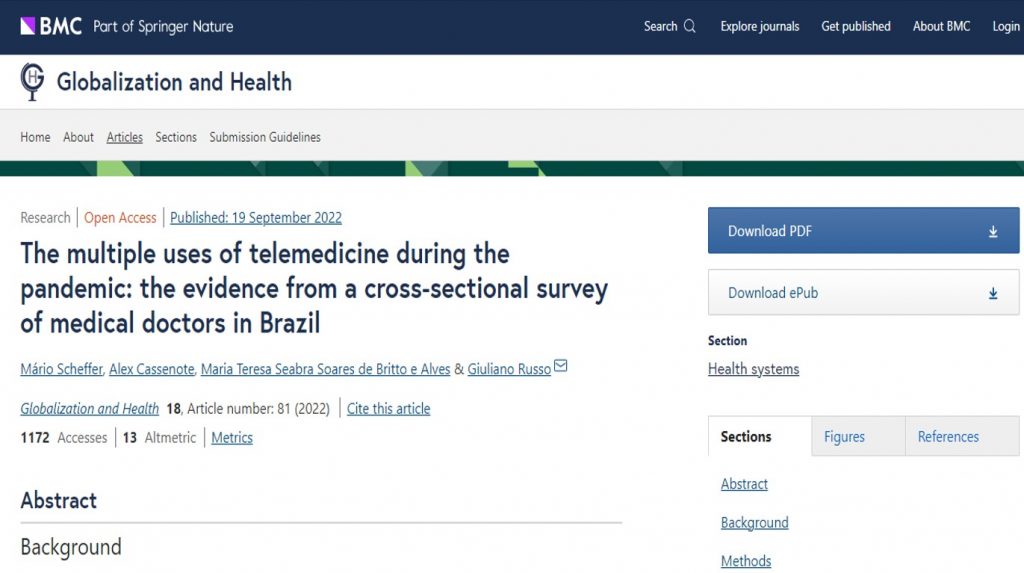Open Mário Scheffer author link
The image size is (1024, 573).
point(61,369)
